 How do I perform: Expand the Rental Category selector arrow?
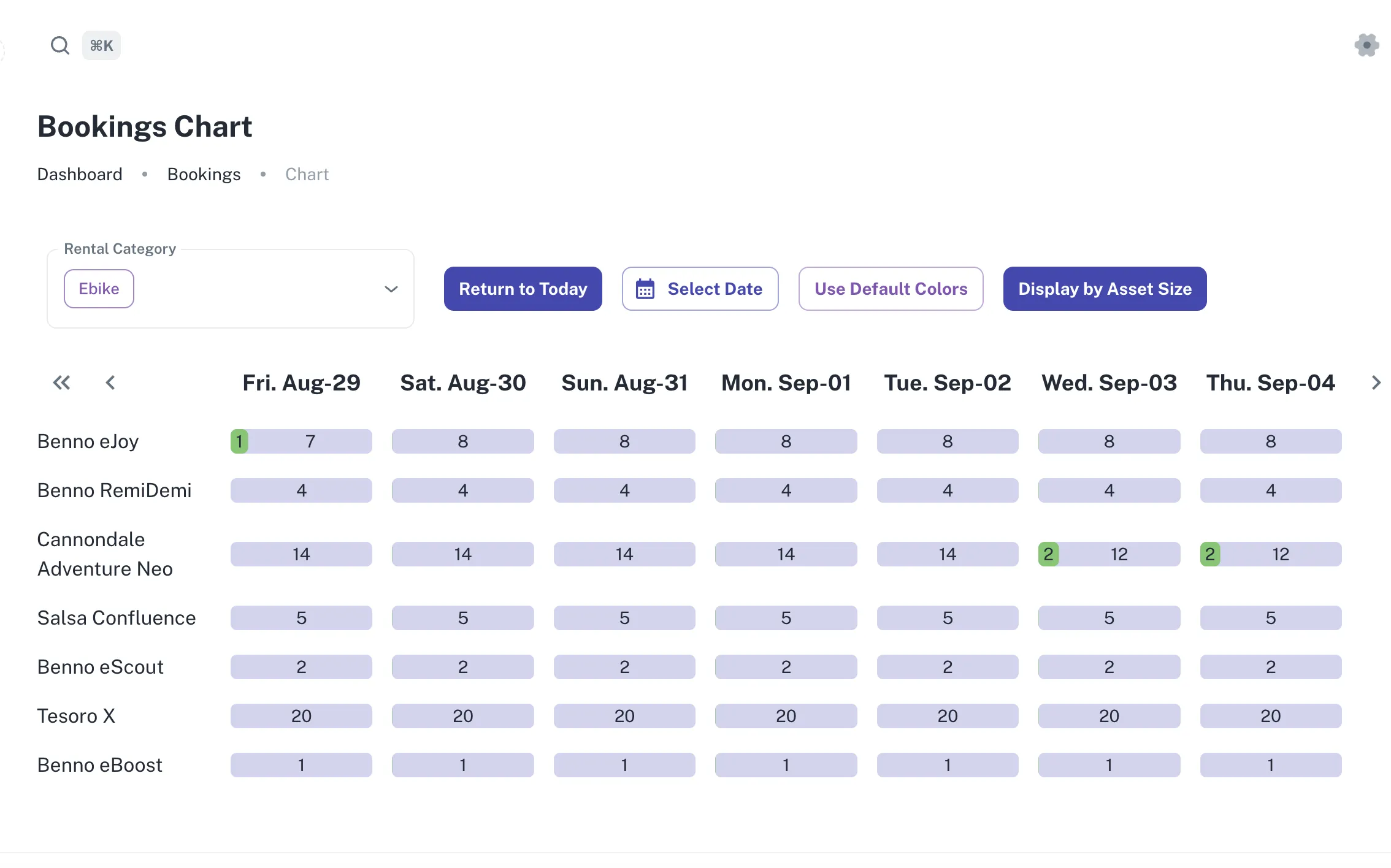391,289
